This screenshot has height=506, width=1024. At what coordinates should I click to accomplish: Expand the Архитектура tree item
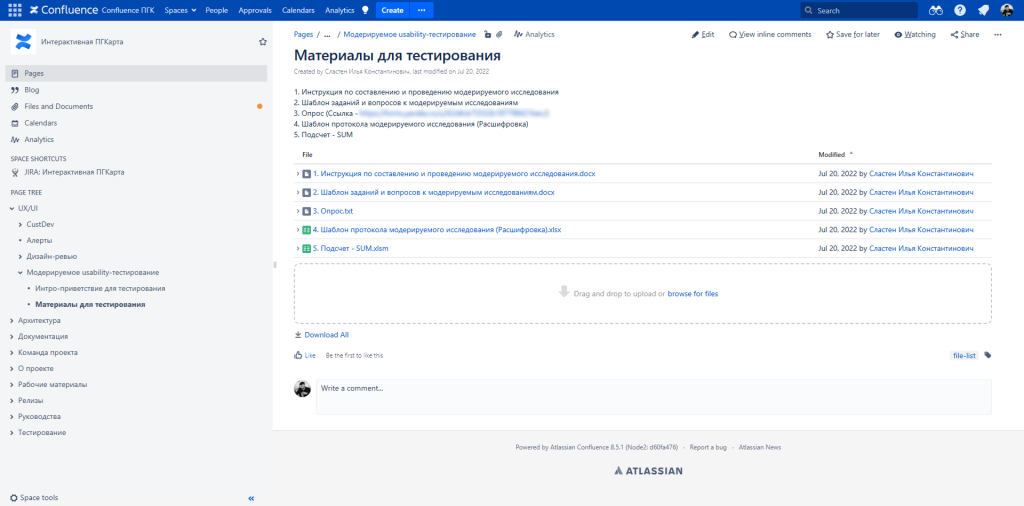pyautogui.click(x=11, y=321)
